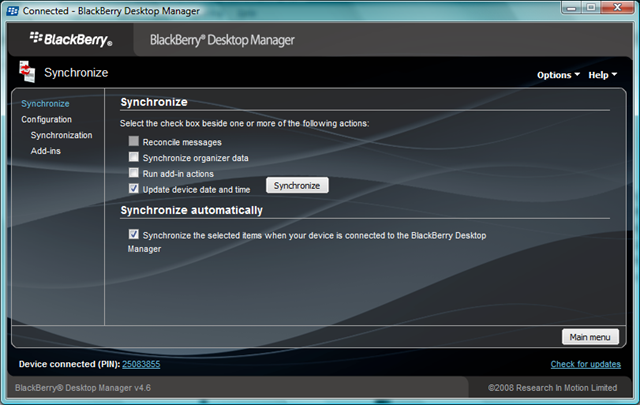
Task: Go to Synchronization under Configuration
Action: click(61, 135)
